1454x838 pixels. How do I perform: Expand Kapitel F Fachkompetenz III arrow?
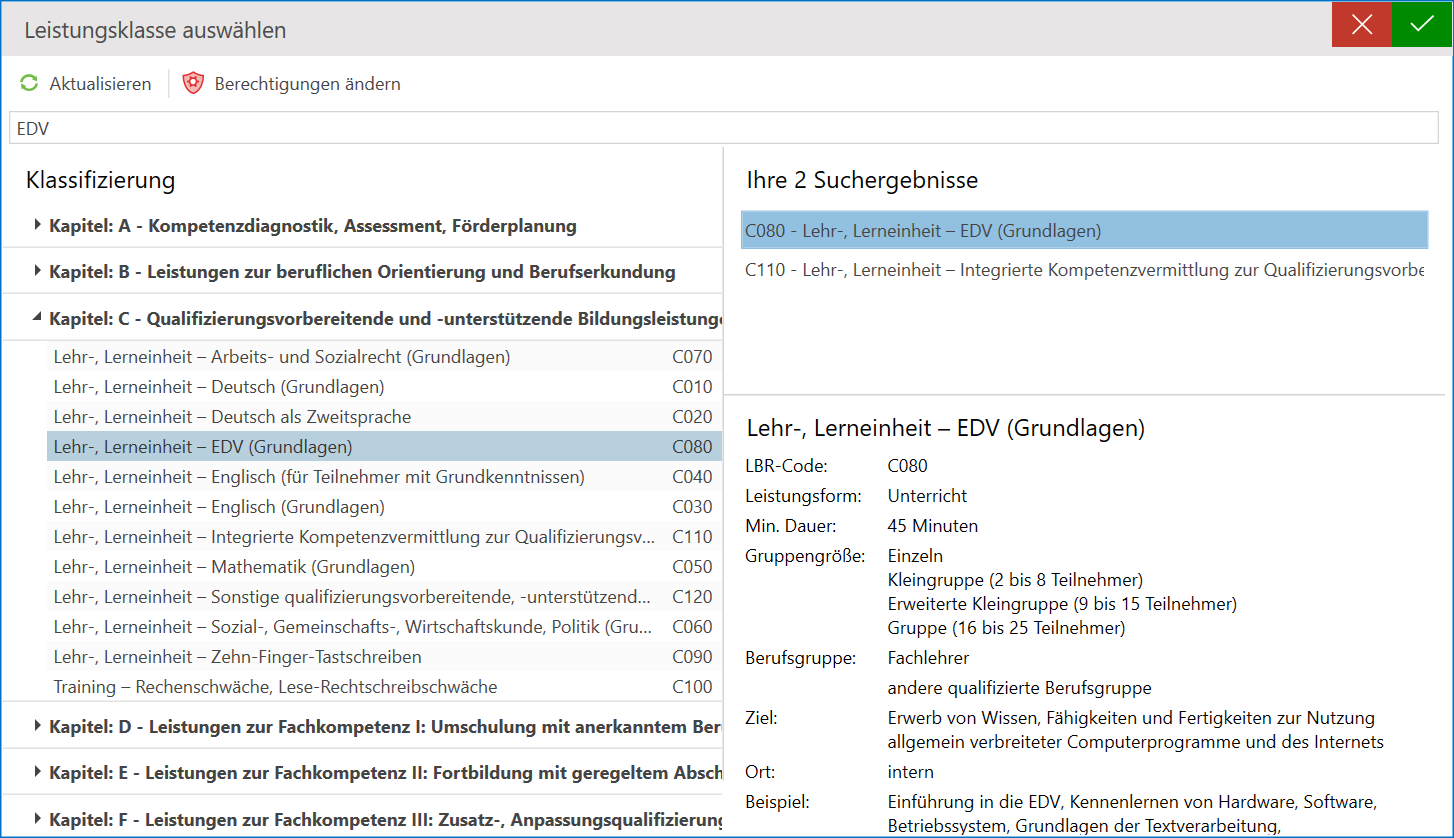(37, 819)
